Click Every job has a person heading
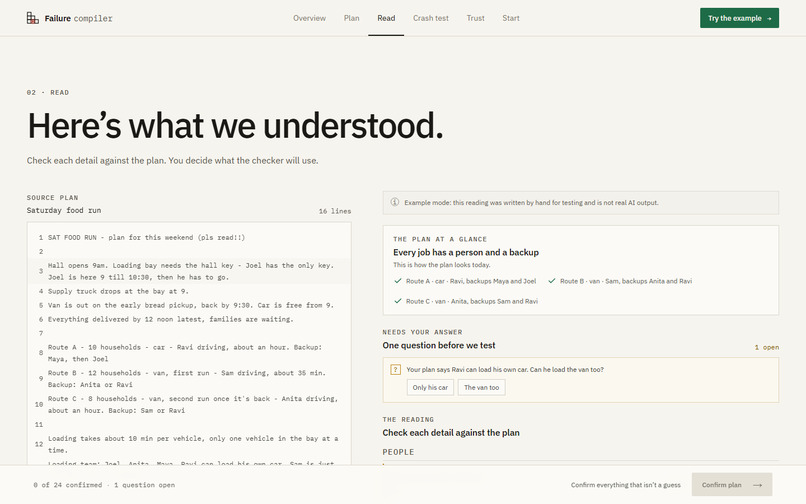Image resolution: width=806 pixels, height=504 pixels. pos(466,252)
